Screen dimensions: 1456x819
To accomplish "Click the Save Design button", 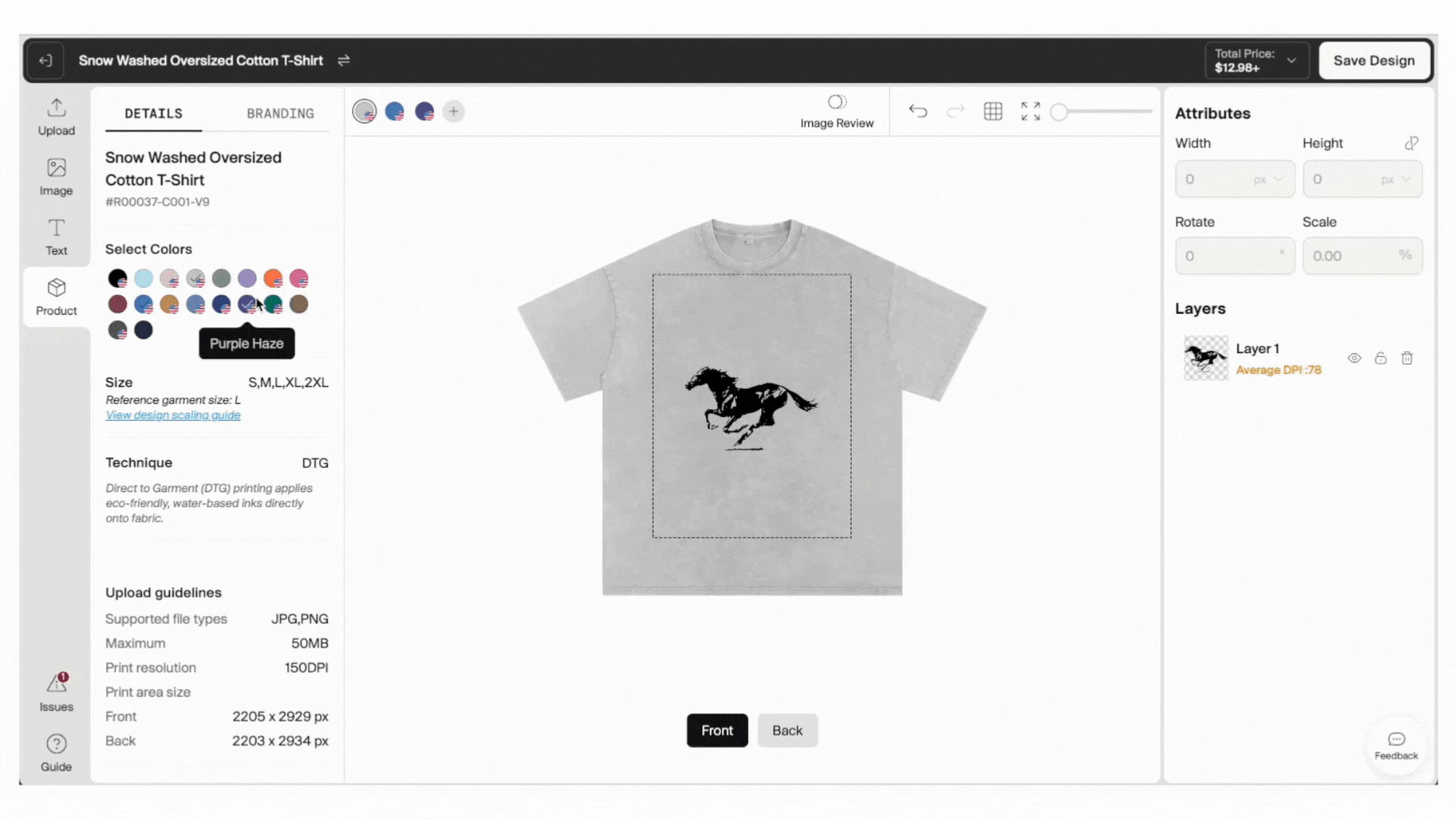I will coord(1373,61).
